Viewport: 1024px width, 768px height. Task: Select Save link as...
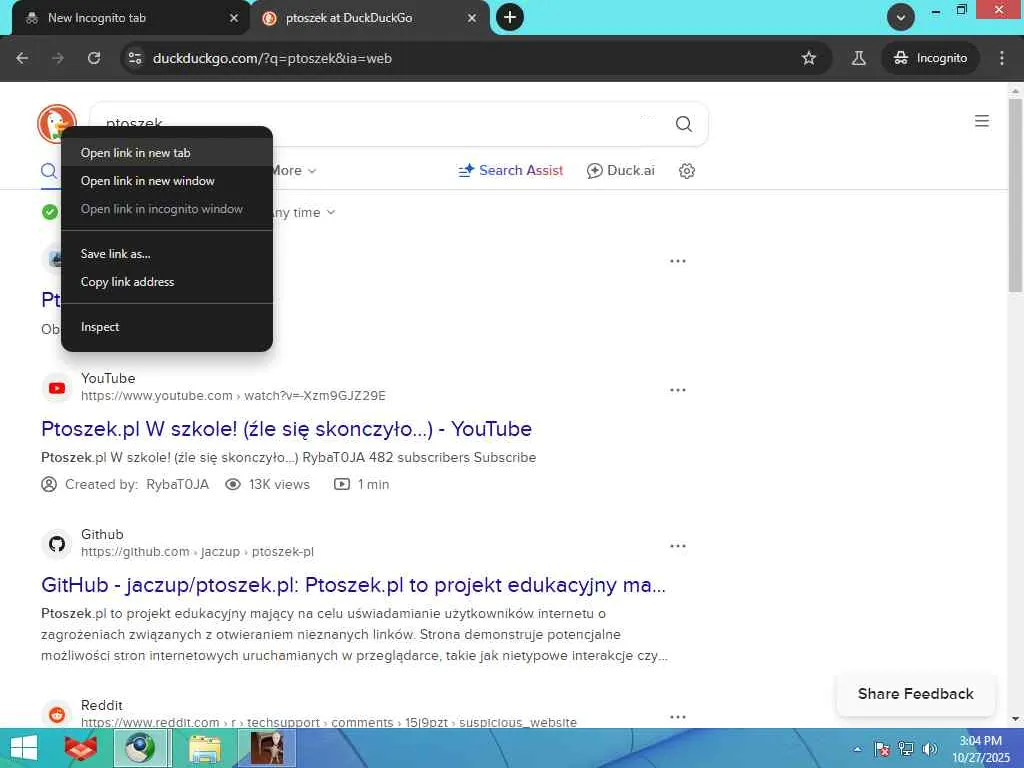pos(167,253)
